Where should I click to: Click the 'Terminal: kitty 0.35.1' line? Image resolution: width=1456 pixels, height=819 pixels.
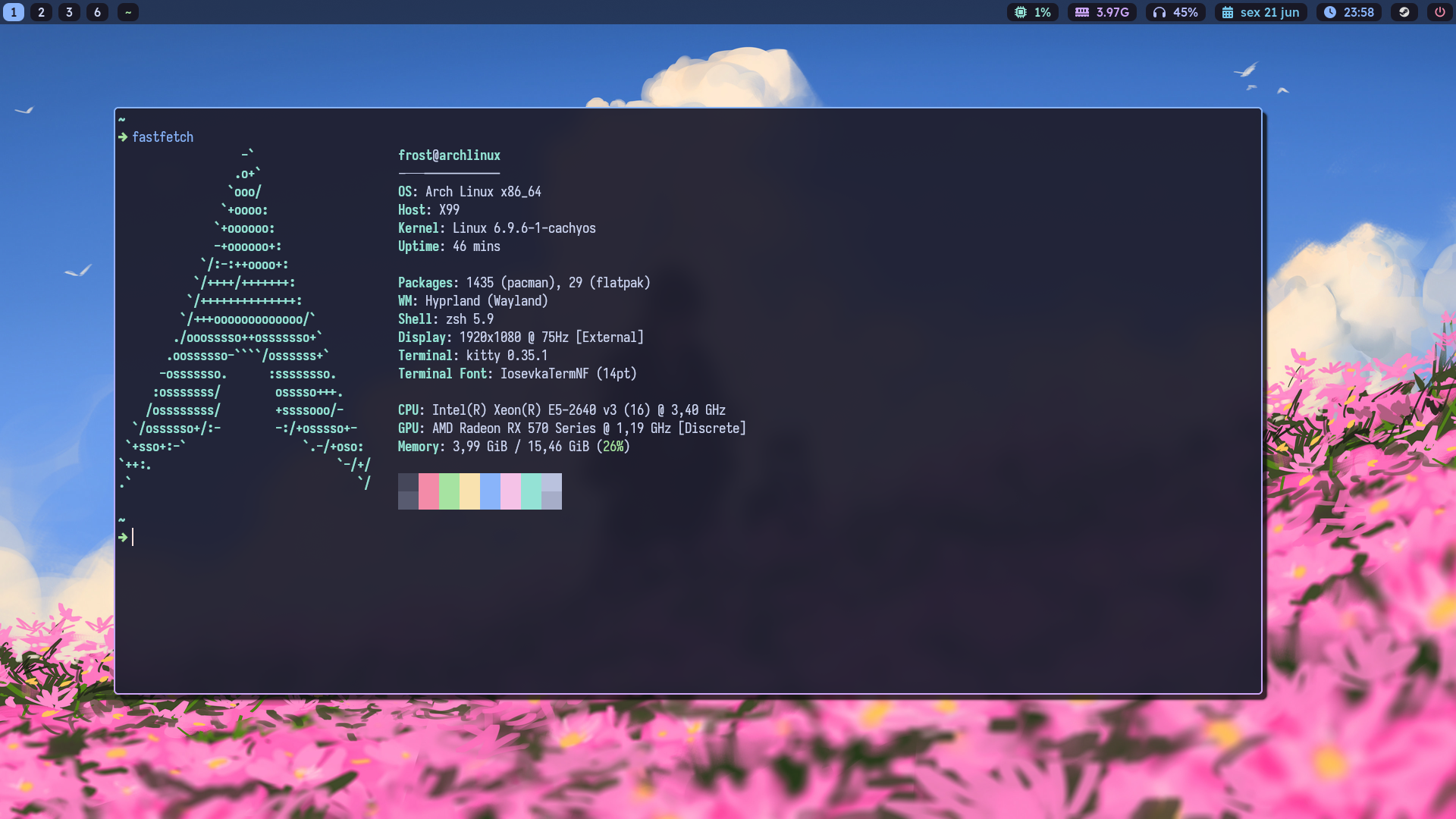[473, 356]
